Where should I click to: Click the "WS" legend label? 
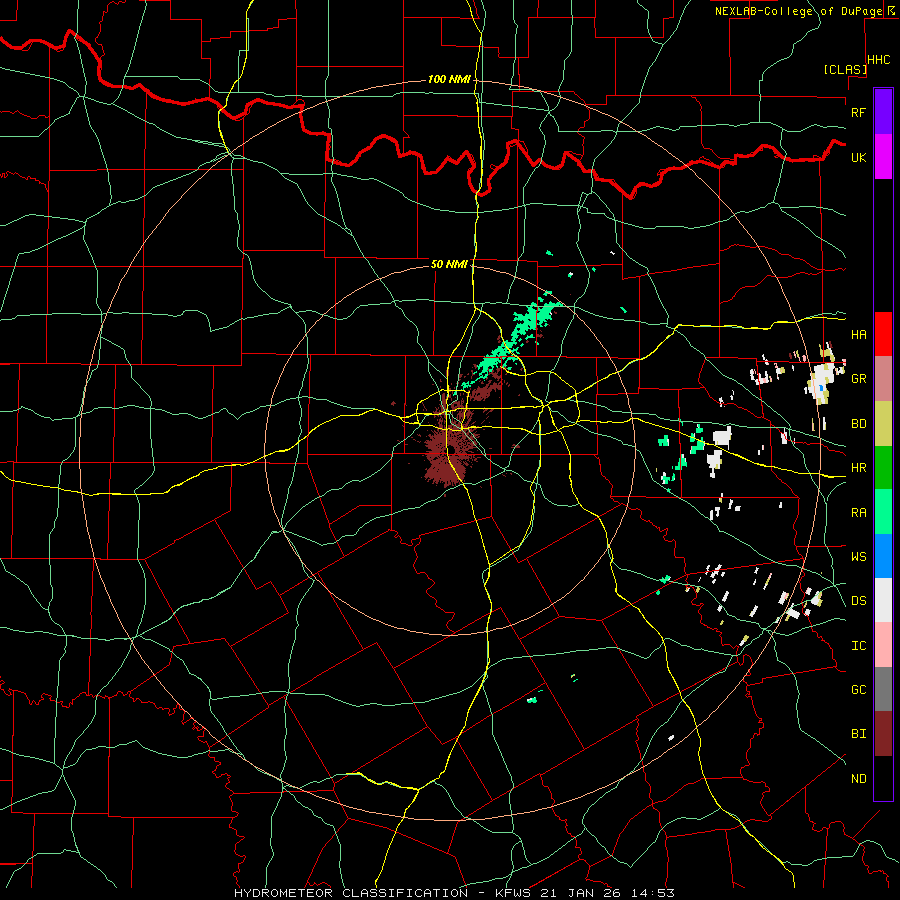point(858,557)
